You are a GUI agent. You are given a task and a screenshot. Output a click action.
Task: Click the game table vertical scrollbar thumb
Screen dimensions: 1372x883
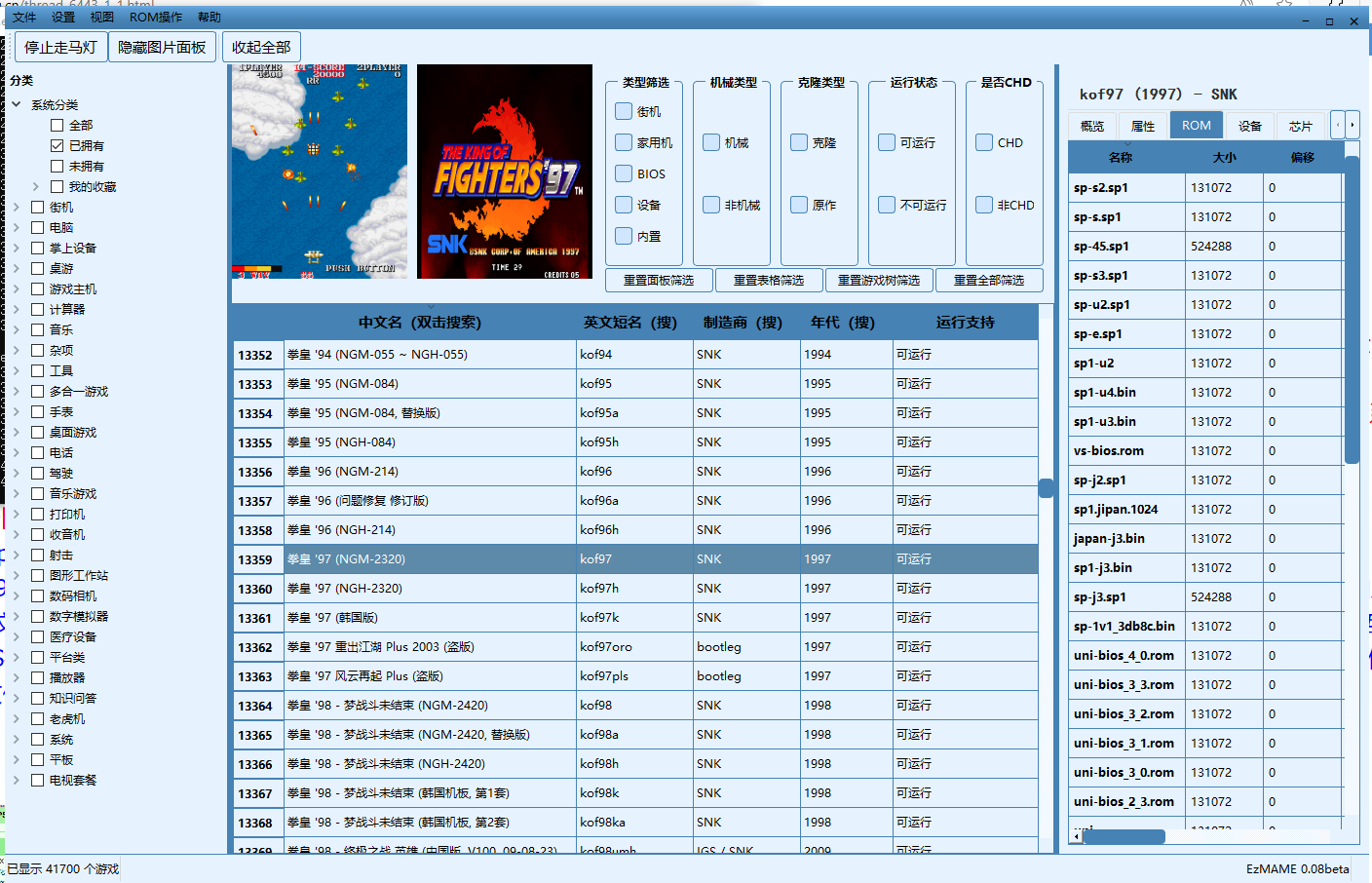(1046, 488)
